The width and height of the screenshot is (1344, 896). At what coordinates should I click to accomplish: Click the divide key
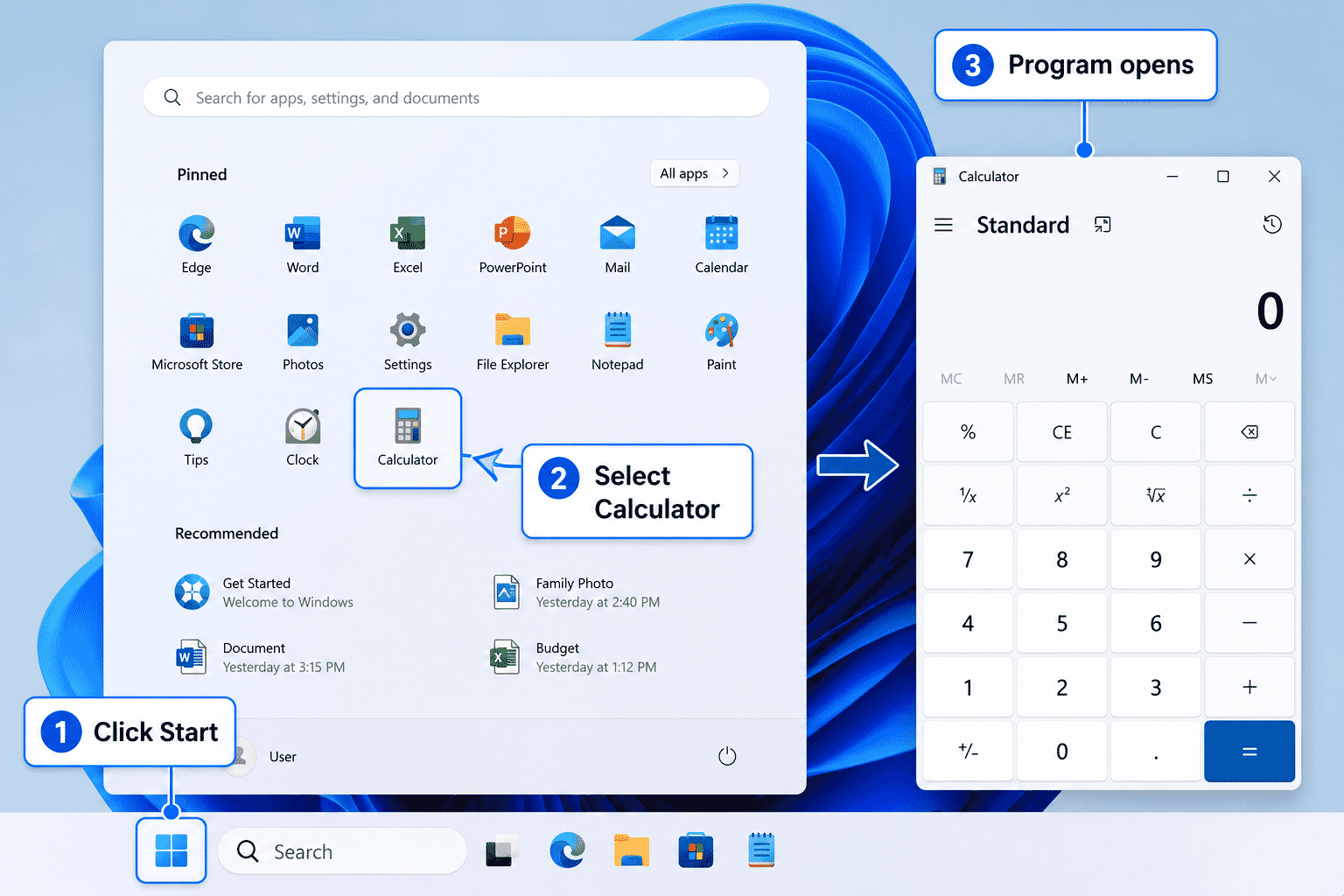[x=1249, y=495]
